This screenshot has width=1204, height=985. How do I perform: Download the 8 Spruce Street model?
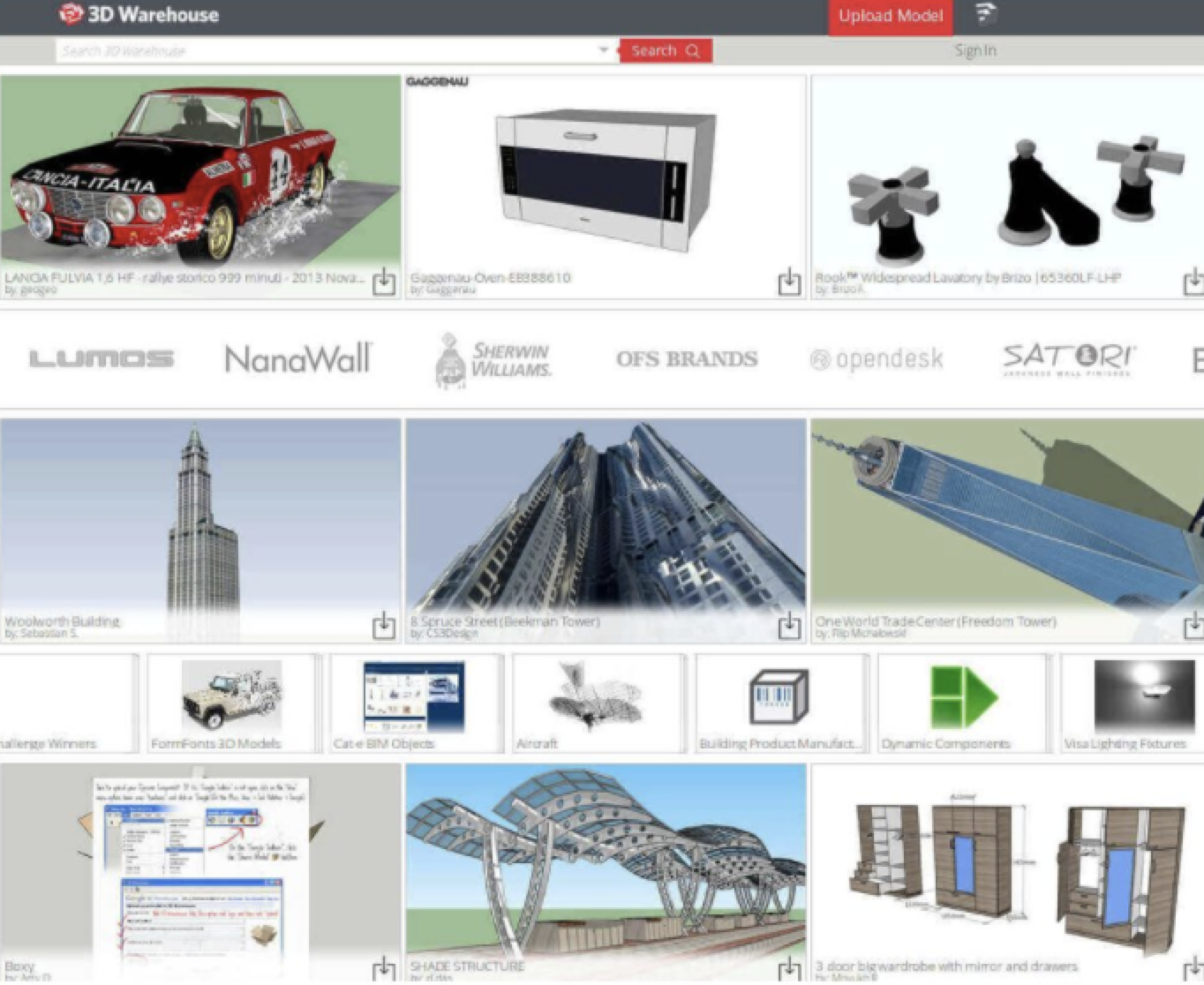click(x=789, y=626)
